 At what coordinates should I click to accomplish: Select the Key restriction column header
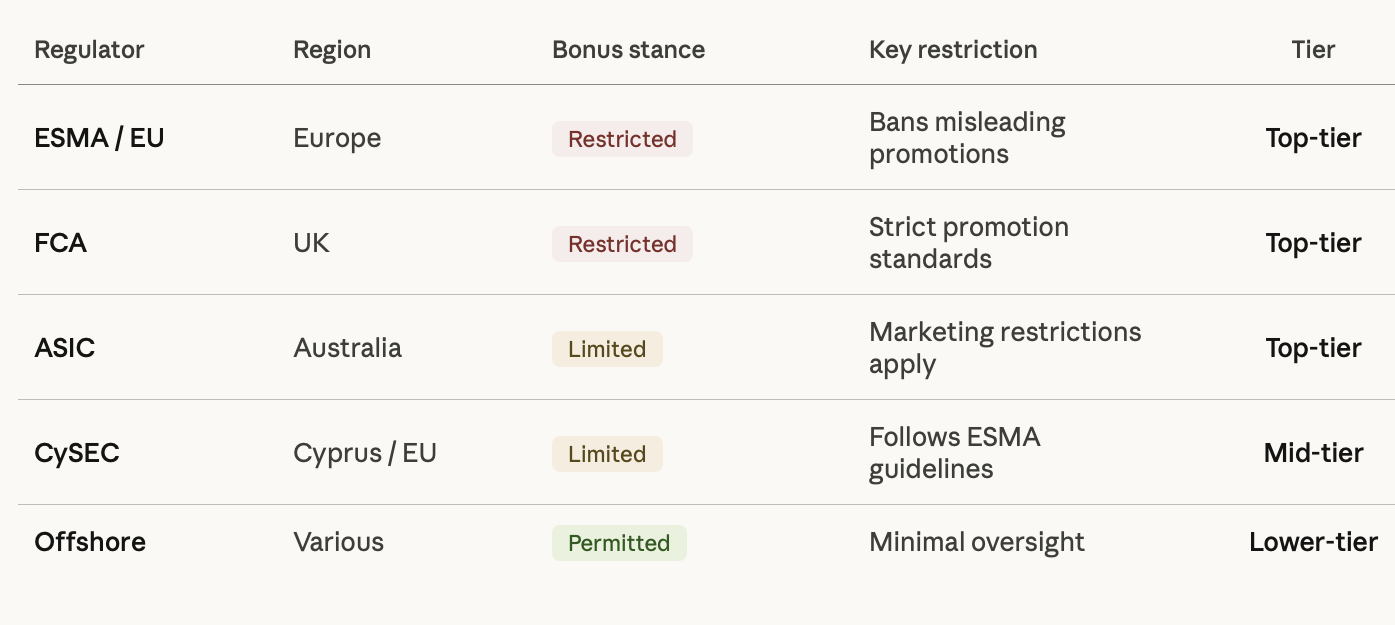(x=953, y=50)
